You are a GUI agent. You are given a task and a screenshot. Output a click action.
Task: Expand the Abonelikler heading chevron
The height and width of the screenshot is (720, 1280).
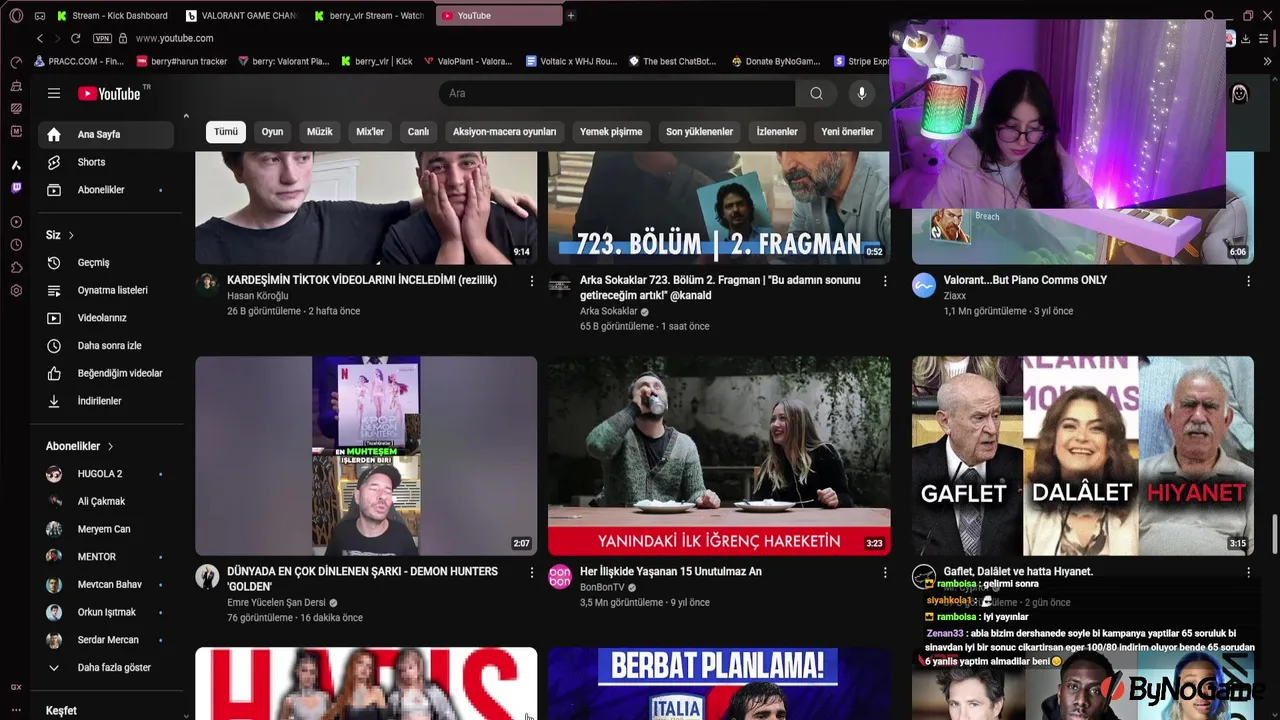pyautogui.click(x=110, y=446)
